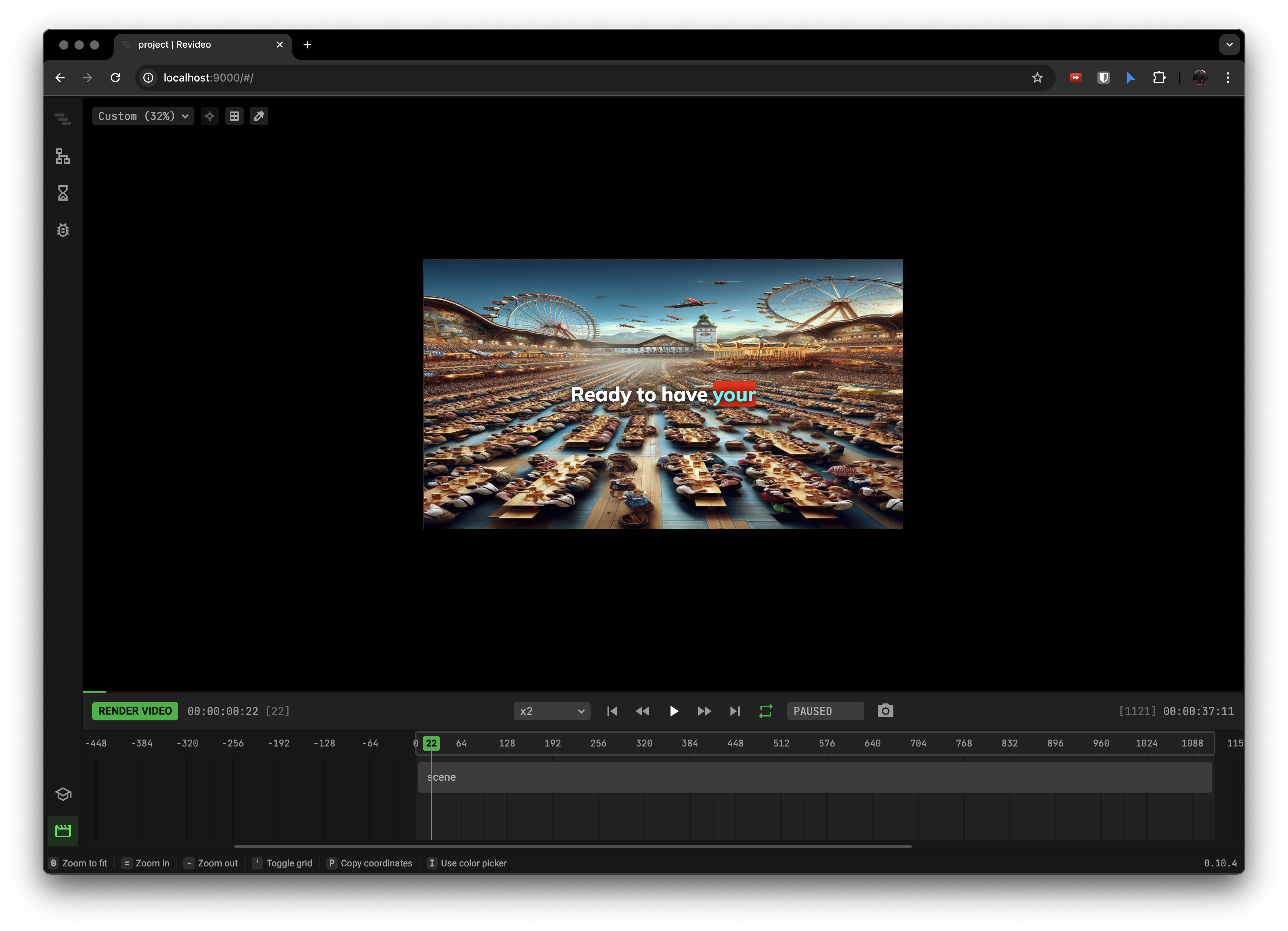Click the frame 22 playhead marker

tap(431, 743)
